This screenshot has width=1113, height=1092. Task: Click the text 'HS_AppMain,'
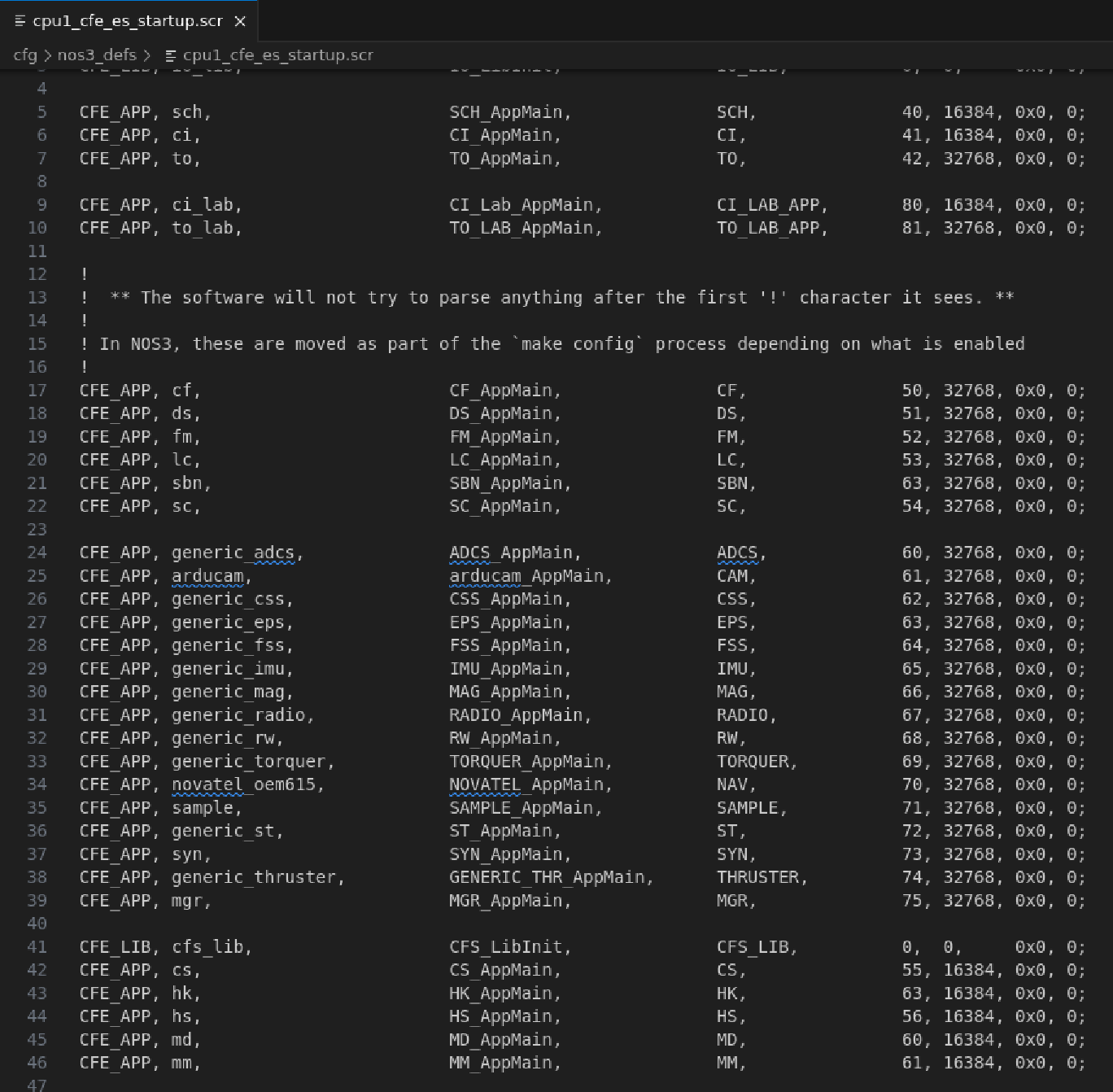pos(505,1016)
